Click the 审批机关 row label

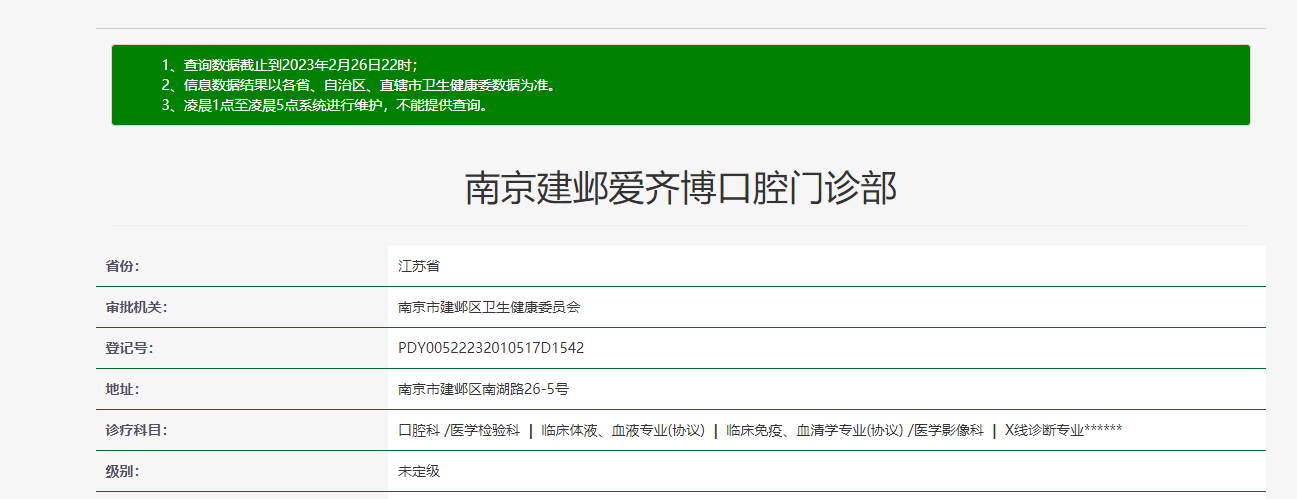point(135,307)
